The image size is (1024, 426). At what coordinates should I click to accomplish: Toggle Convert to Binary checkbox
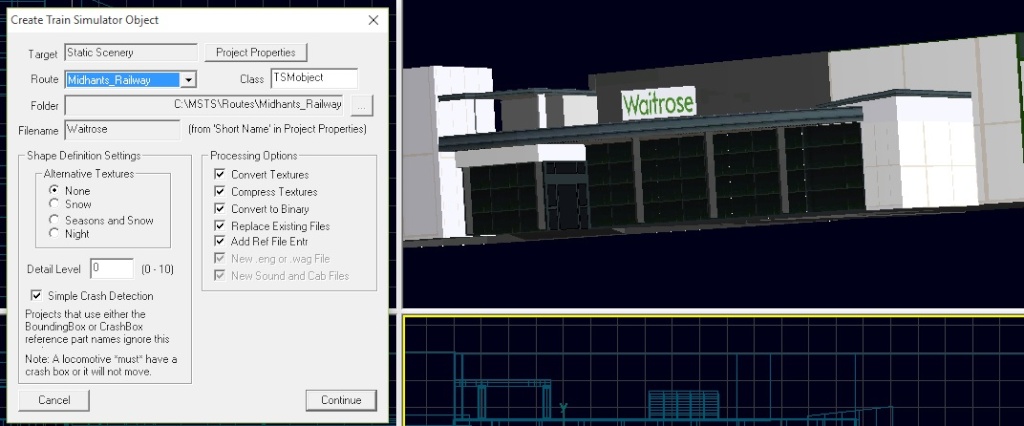(x=220, y=208)
